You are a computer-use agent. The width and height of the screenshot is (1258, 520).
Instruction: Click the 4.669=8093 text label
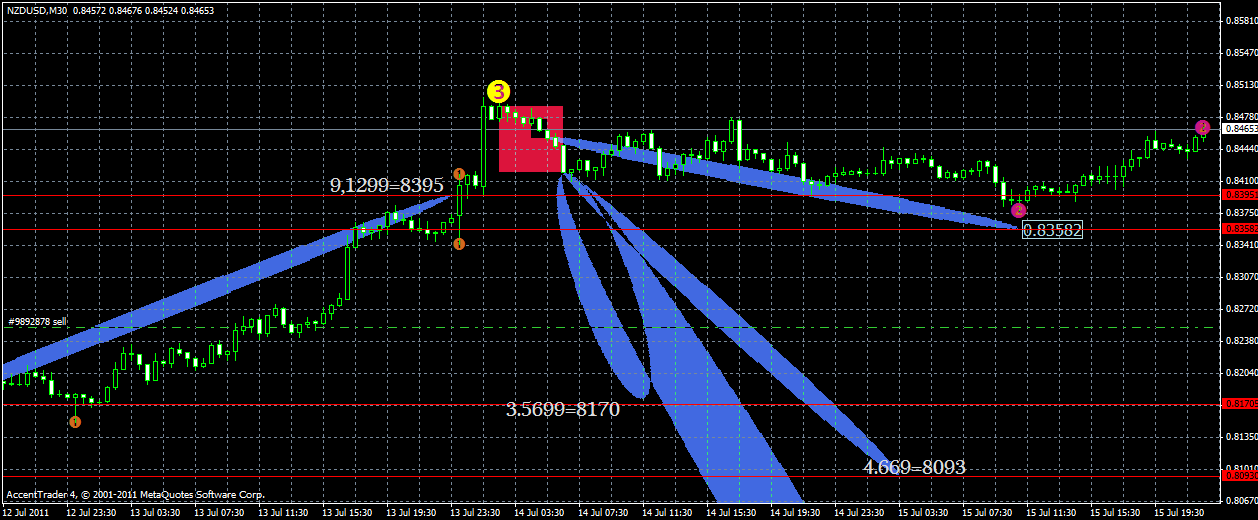pyautogui.click(x=915, y=467)
